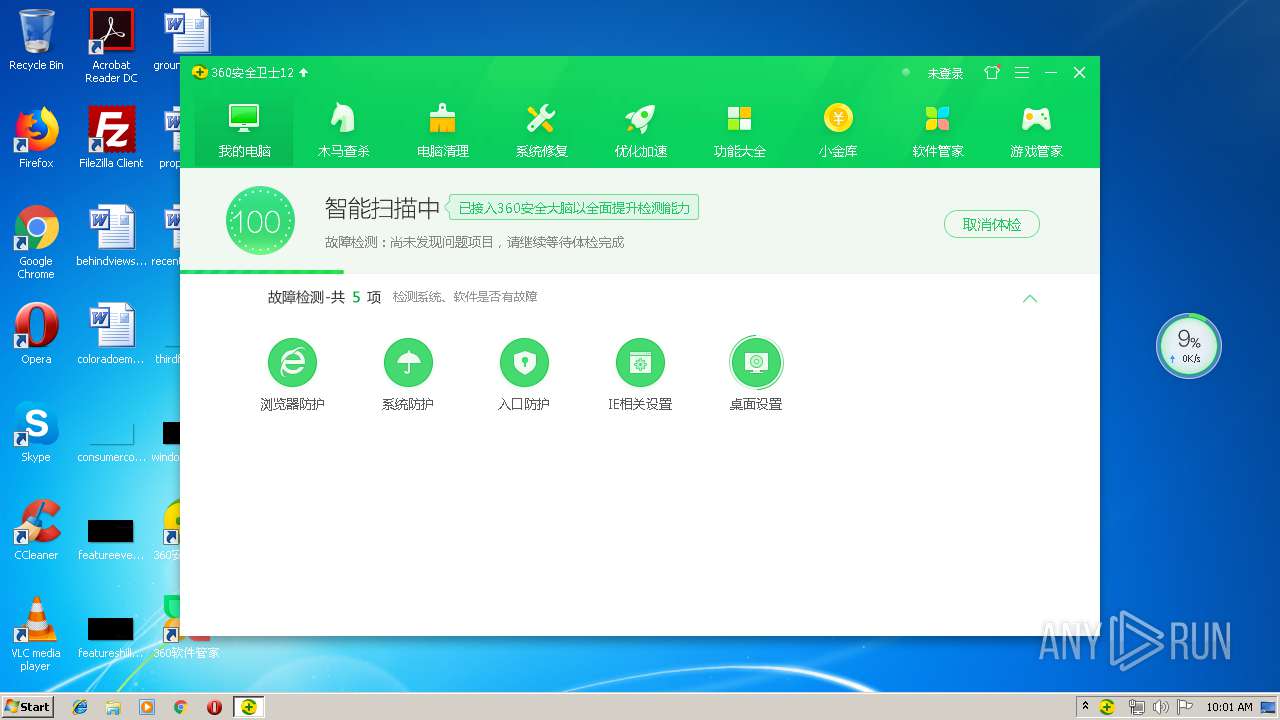Image resolution: width=1280 pixels, height=720 pixels.
Task: Click the Windows Start button
Action: coord(27,706)
